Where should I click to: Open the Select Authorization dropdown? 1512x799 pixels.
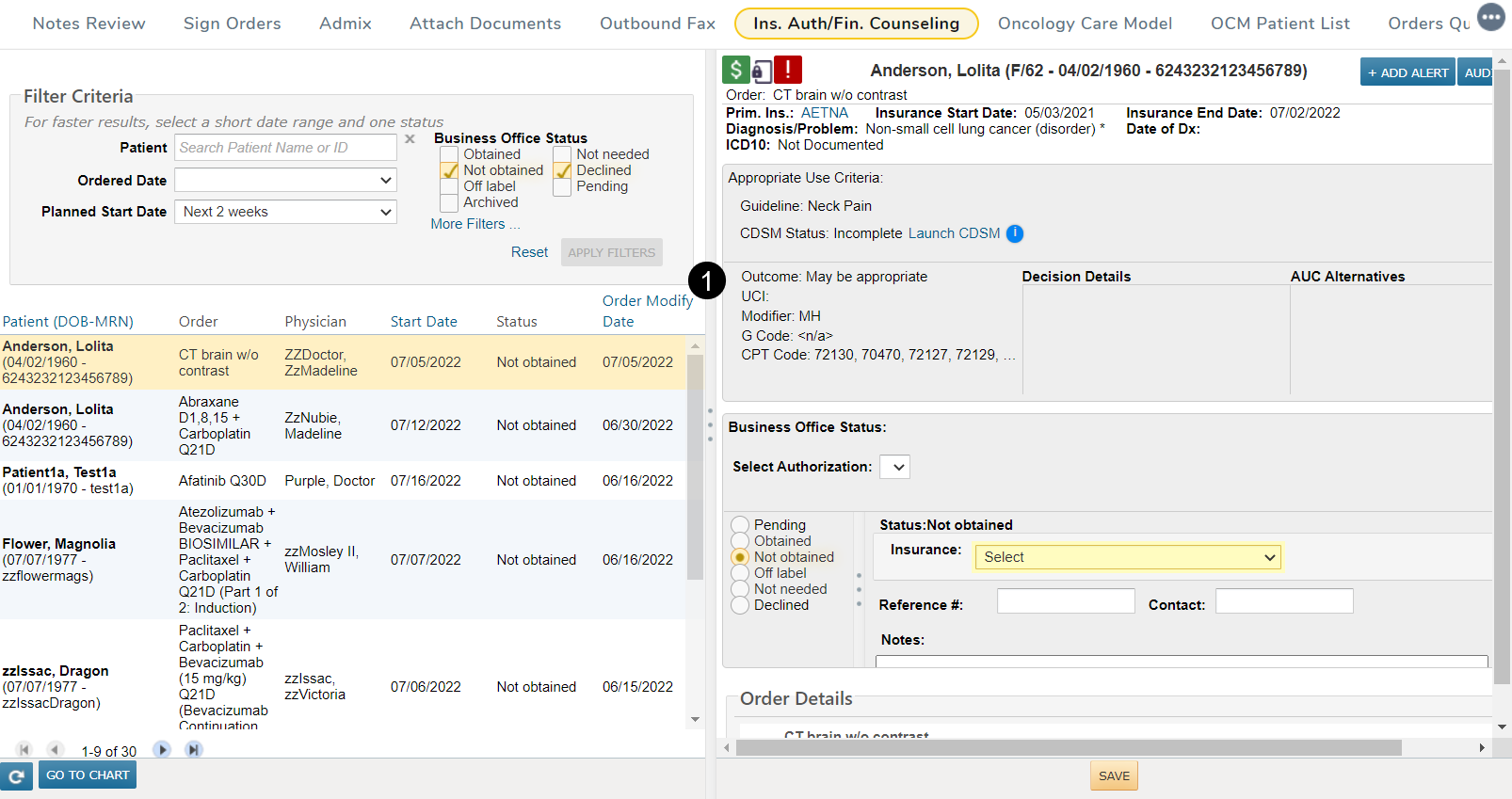(894, 467)
